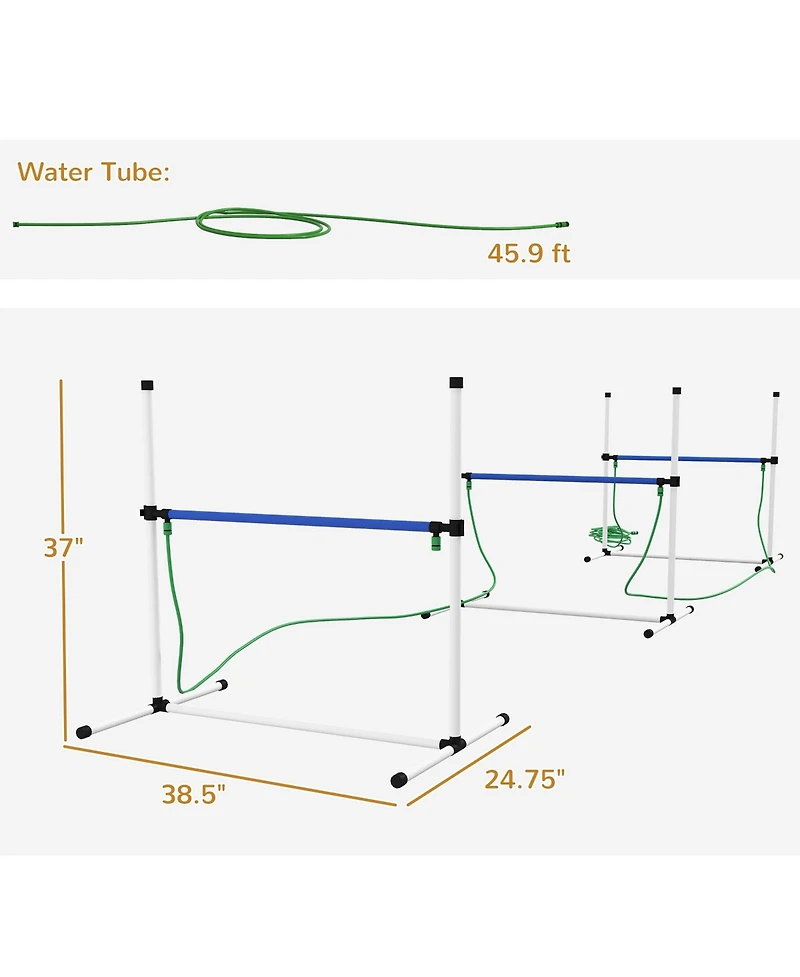Click the blue crossbar of front hurdle
Image resolution: width=800 pixels, height=977 pixels.
tap(299, 521)
